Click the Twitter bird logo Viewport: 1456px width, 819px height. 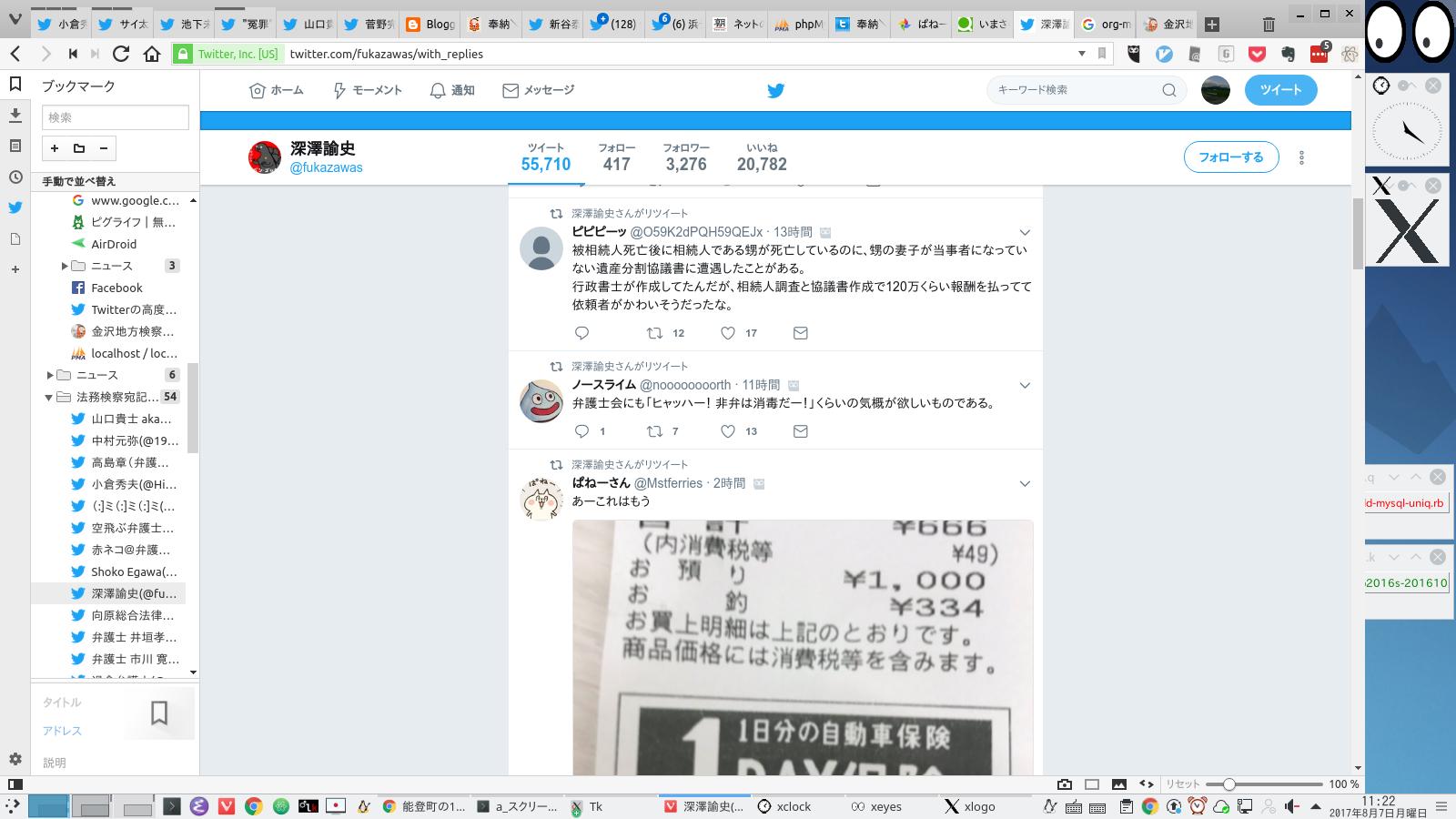click(x=775, y=90)
